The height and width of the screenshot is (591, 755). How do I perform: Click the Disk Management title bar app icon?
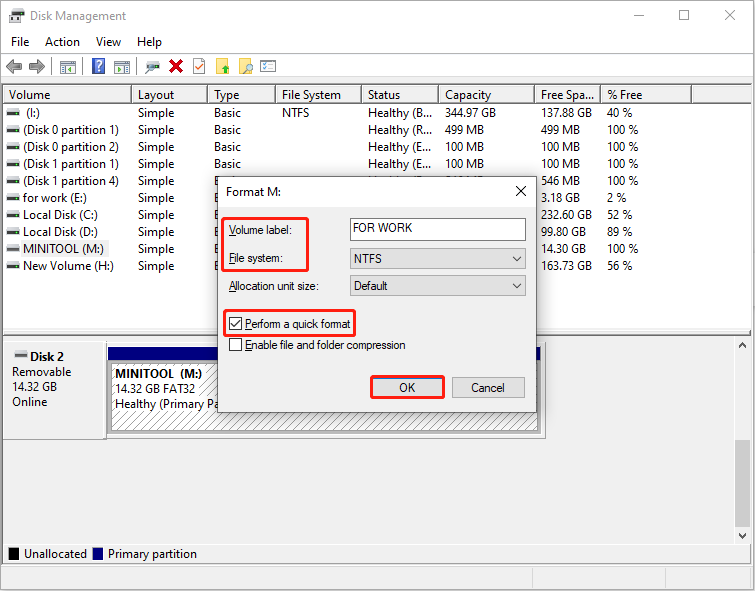click(16, 15)
